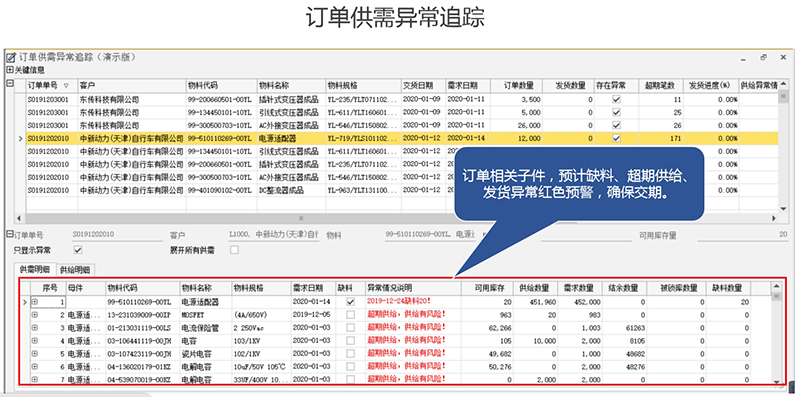800x397 pixels.
Task: Click material code 04-539070019-00KZ
Action: 139,379
